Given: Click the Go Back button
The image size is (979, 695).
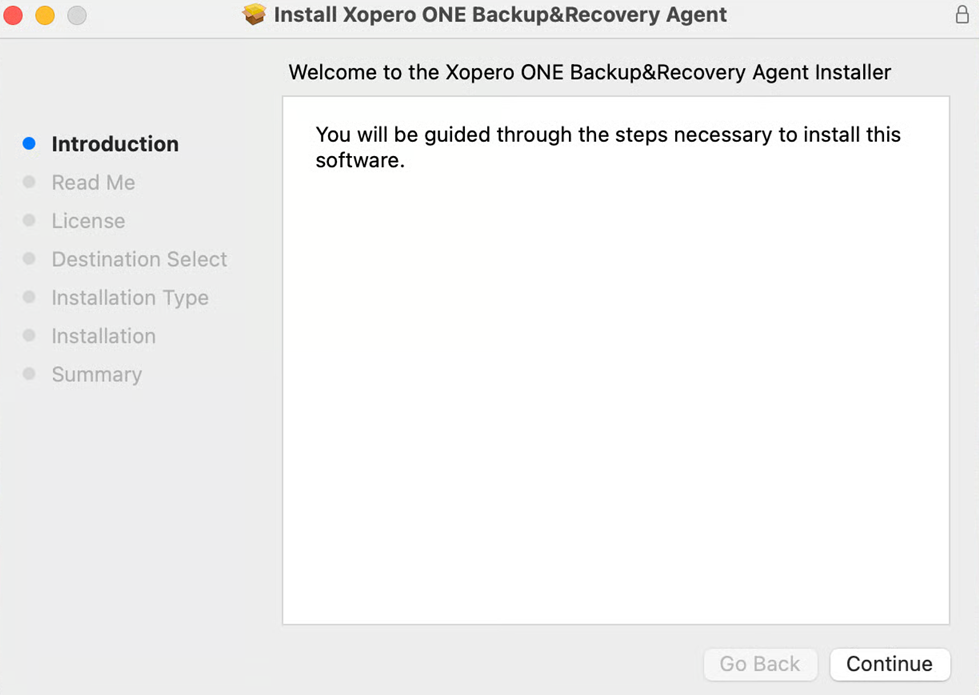Looking at the screenshot, I should click(x=760, y=664).
